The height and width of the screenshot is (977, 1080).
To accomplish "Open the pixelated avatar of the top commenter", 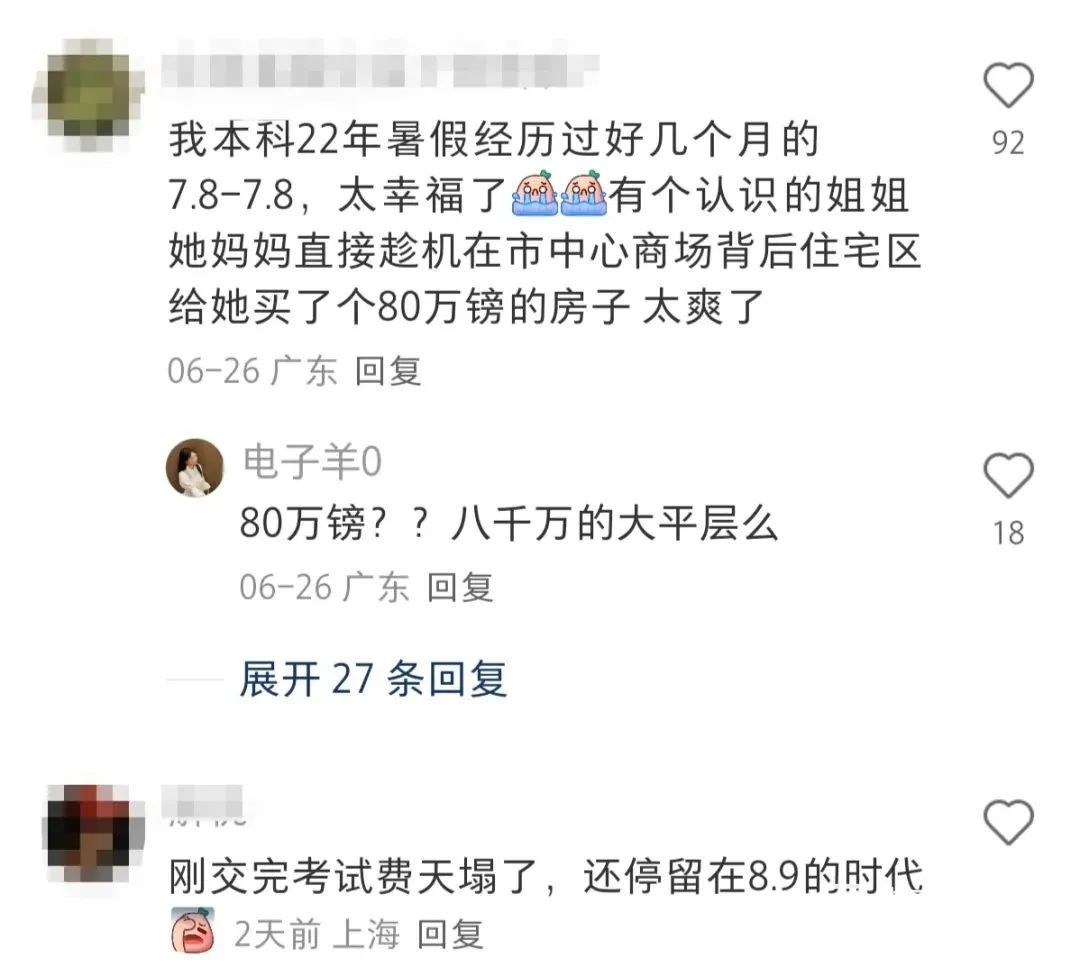I will click(x=87, y=93).
